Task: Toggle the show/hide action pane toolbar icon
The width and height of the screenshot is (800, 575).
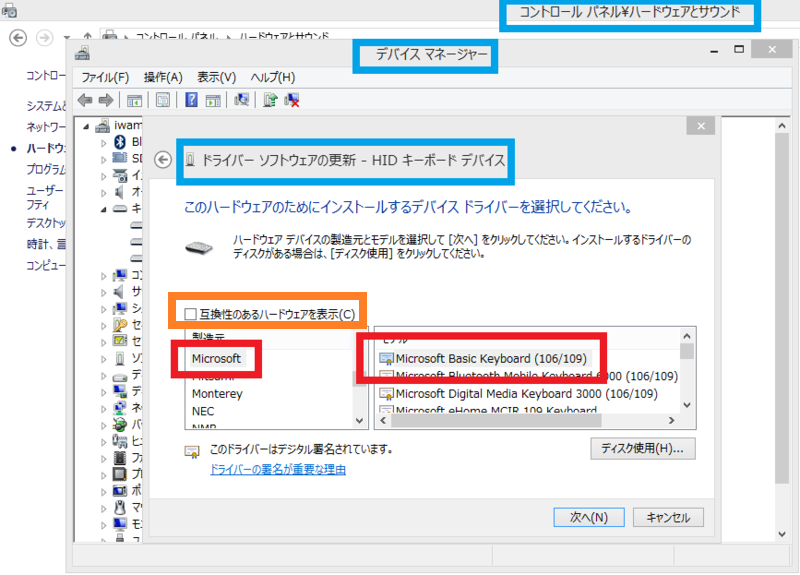Action: click(x=213, y=101)
